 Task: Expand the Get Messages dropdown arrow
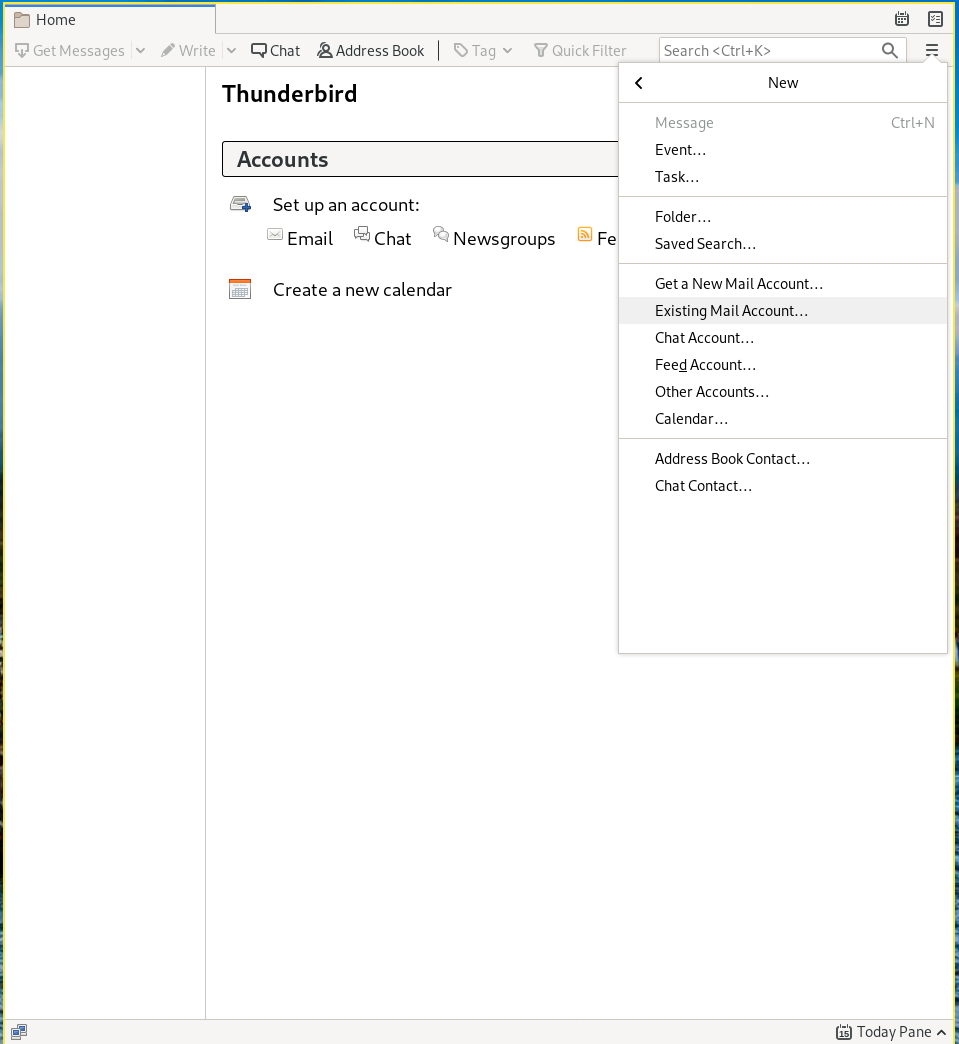[x=140, y=50]
